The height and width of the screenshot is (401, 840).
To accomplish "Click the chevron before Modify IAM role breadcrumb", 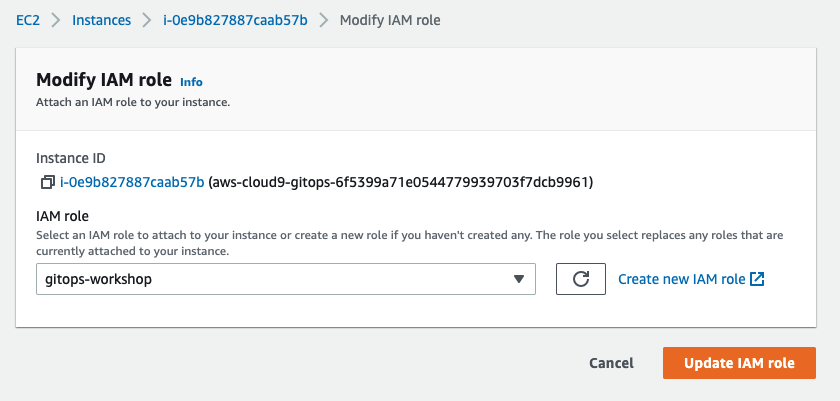I will [324, 20].
